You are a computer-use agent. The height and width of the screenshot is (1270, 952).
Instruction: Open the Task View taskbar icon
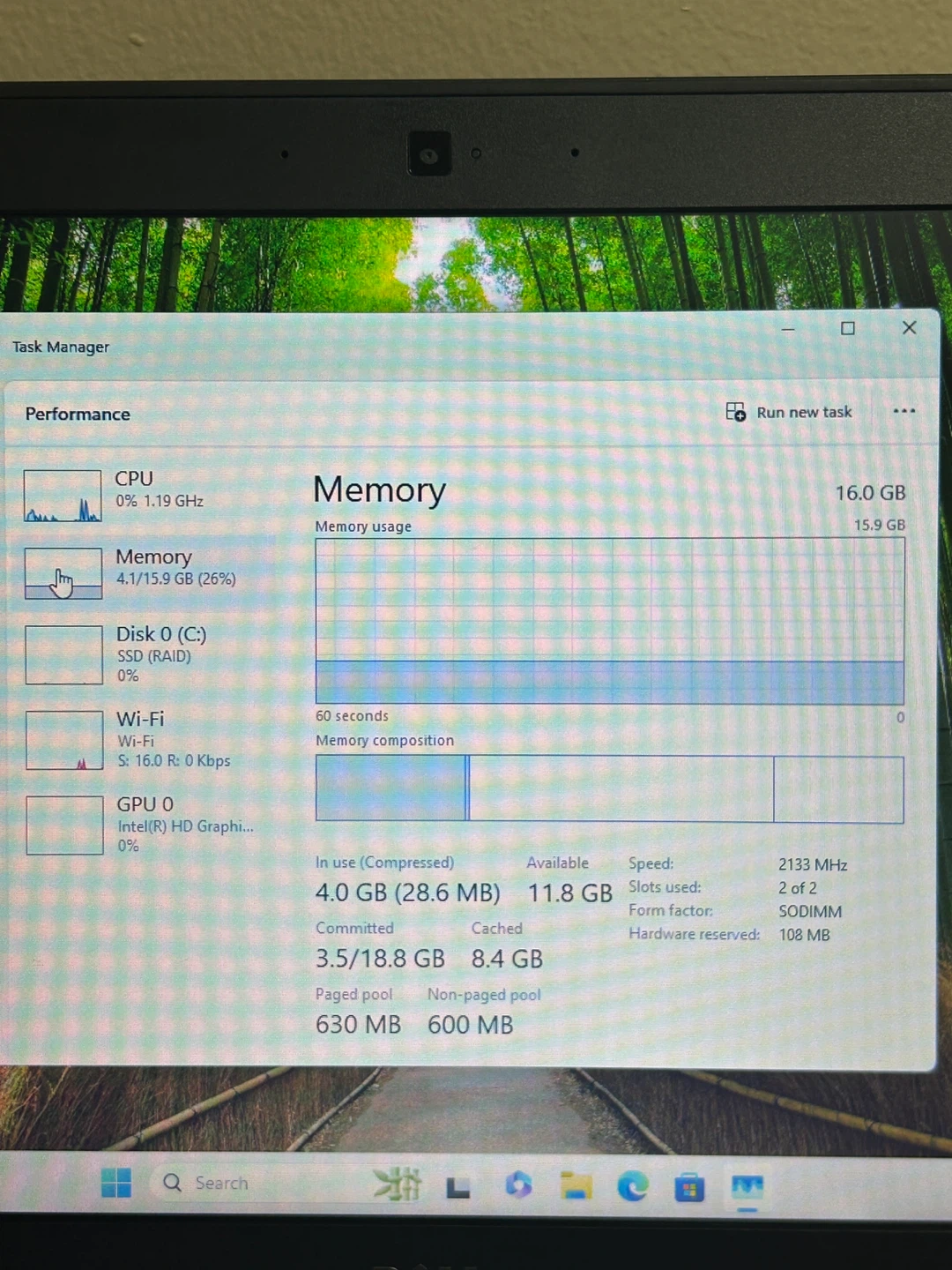[457, 1188]
